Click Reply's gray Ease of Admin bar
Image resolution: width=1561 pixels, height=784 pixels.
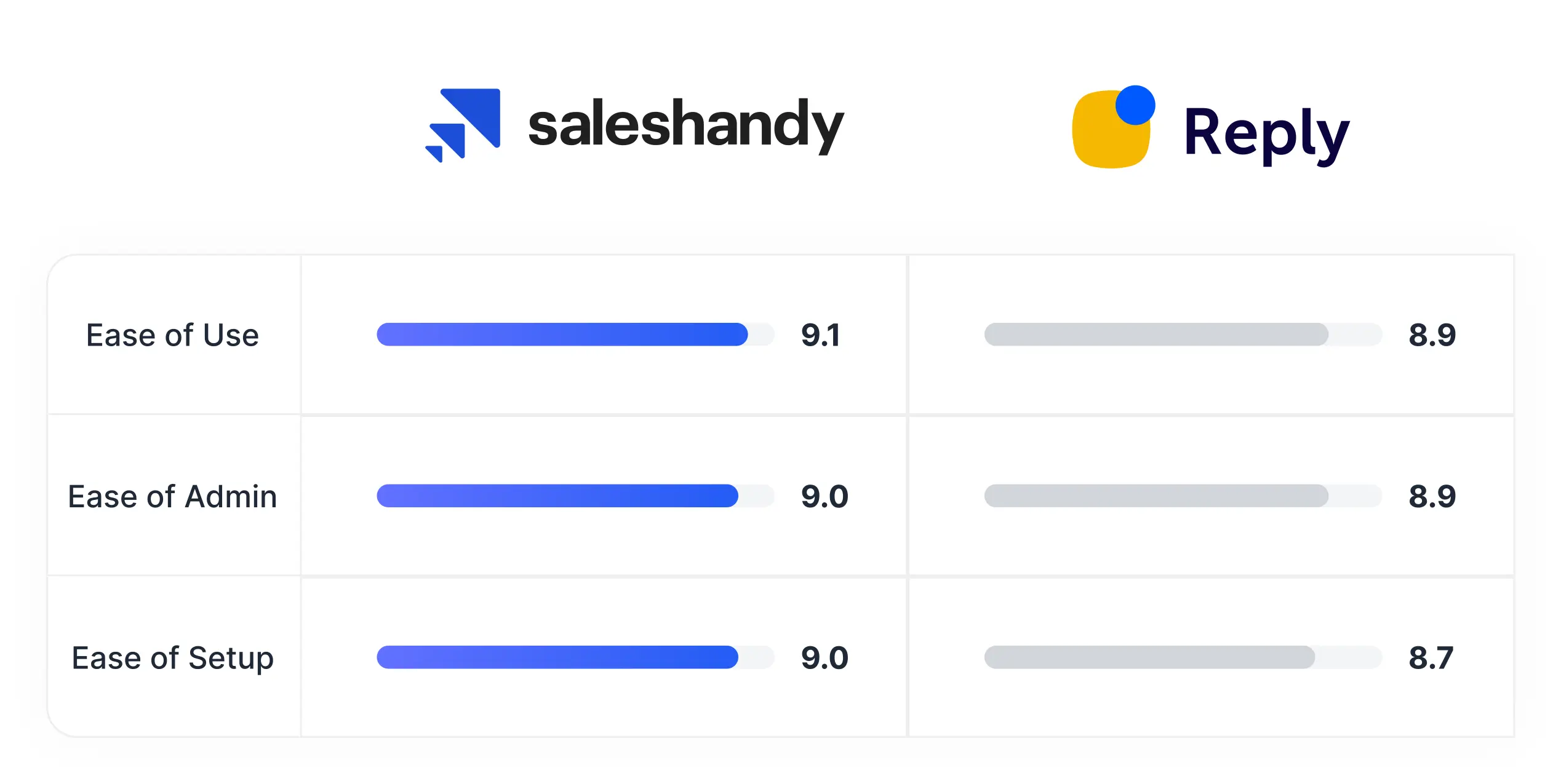click(1156, 496)
